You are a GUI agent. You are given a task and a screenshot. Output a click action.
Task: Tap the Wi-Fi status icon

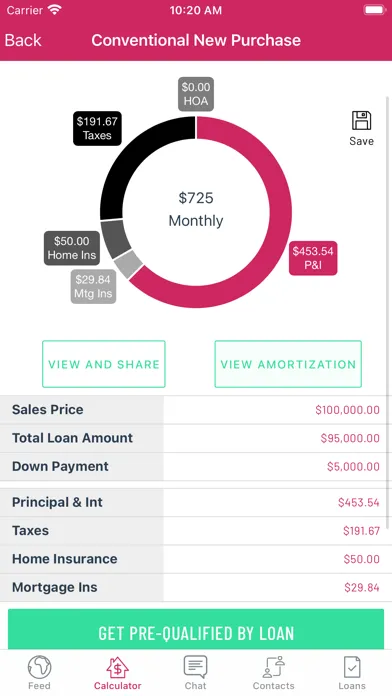[x=55, y=10]
